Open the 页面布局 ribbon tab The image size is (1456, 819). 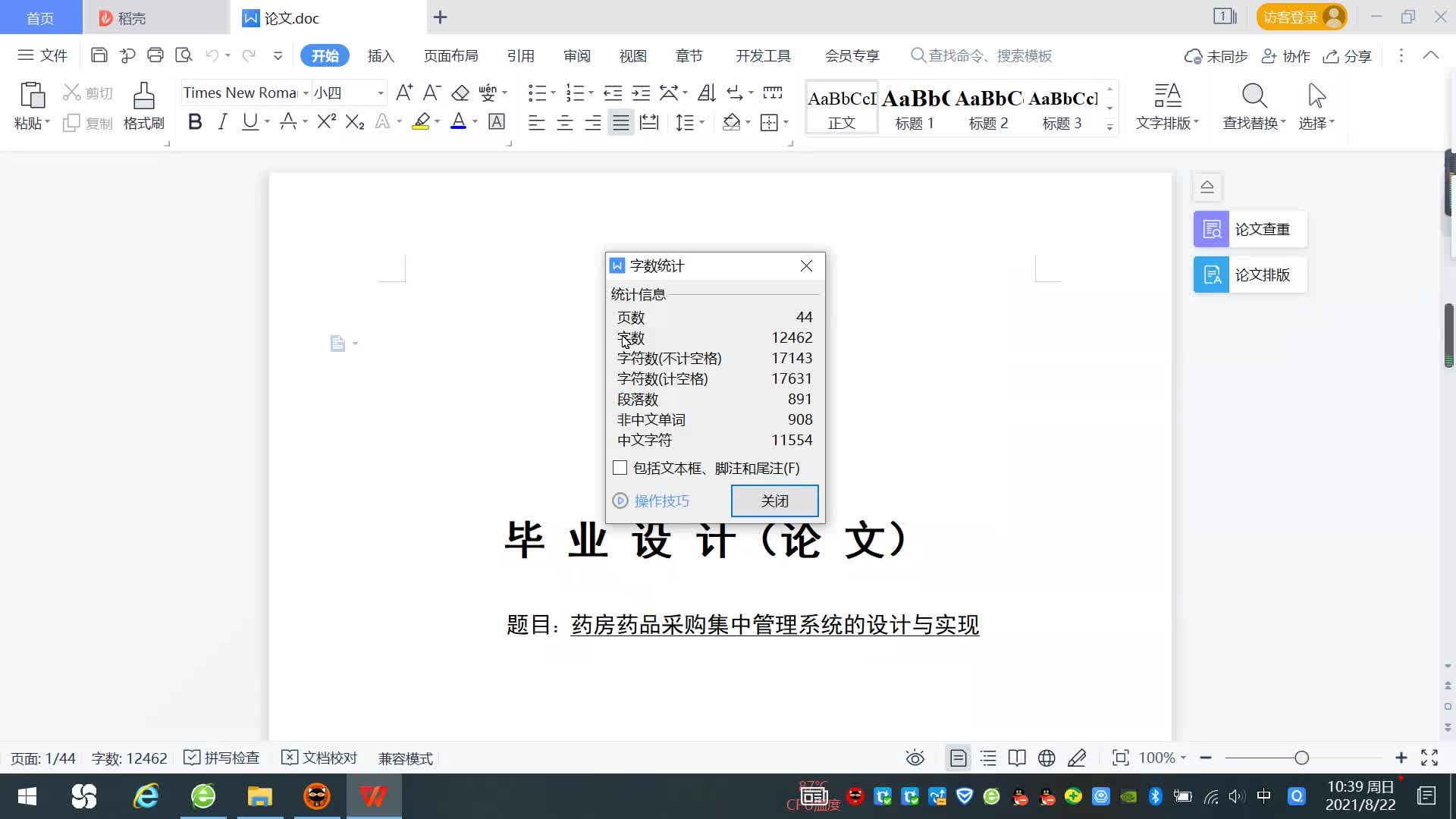tap(450, 55)
